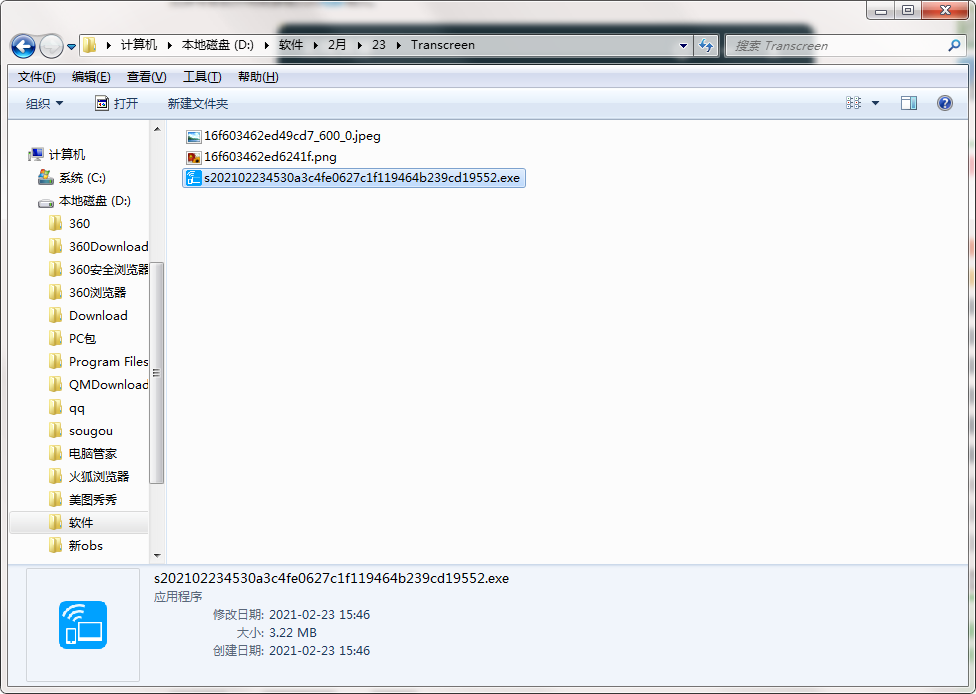Expand the arrow after 计算机 in breadcrumb
This screenshot has width=976, height=694.
pos(169,45)
